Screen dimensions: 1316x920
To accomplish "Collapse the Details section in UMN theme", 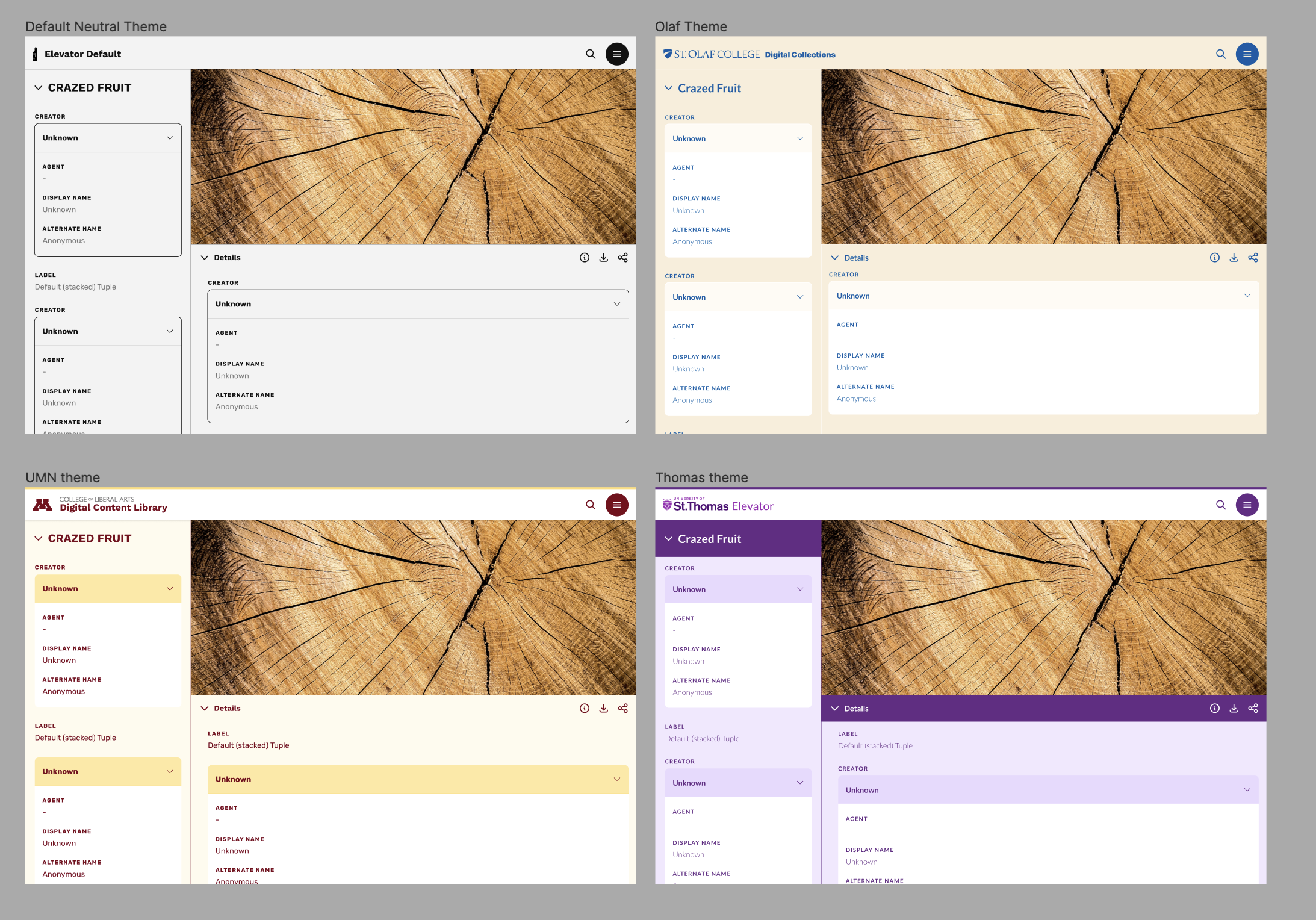I will [x=205, y=709].
